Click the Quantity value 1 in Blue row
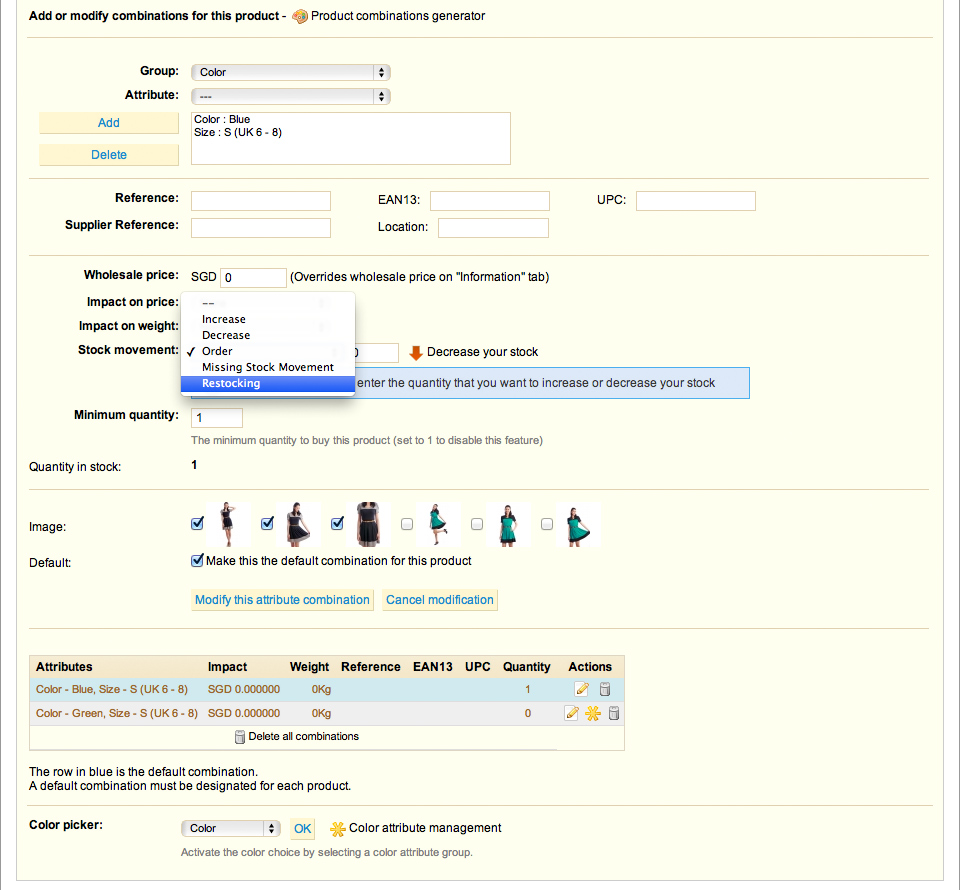Image resolution: width=960 pixels, height=890 pixels. coord(527,689)
